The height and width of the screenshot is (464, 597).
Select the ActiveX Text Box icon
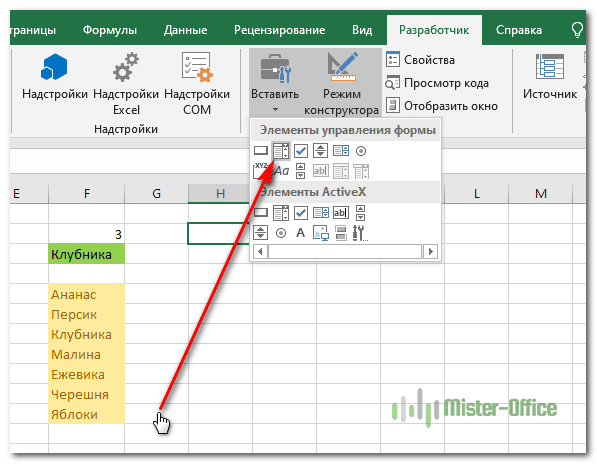[341, 213]
